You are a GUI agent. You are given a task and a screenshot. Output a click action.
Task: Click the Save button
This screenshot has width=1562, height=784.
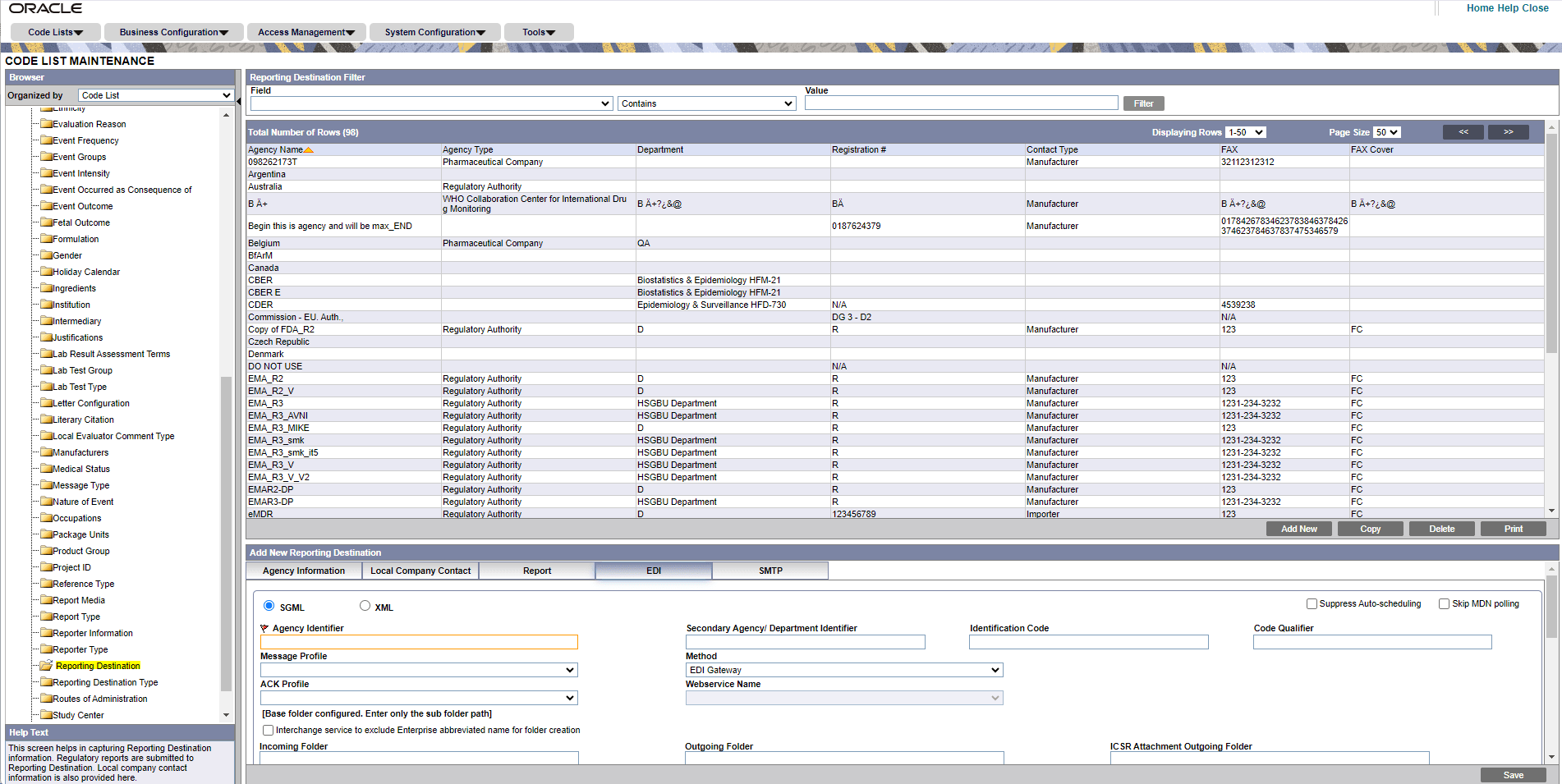pos(1514,775)
